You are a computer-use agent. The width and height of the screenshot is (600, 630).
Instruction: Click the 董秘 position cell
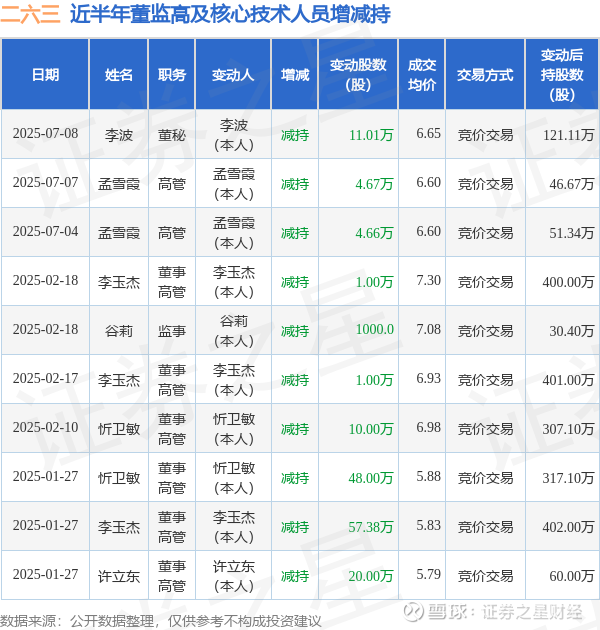point(172,135)
